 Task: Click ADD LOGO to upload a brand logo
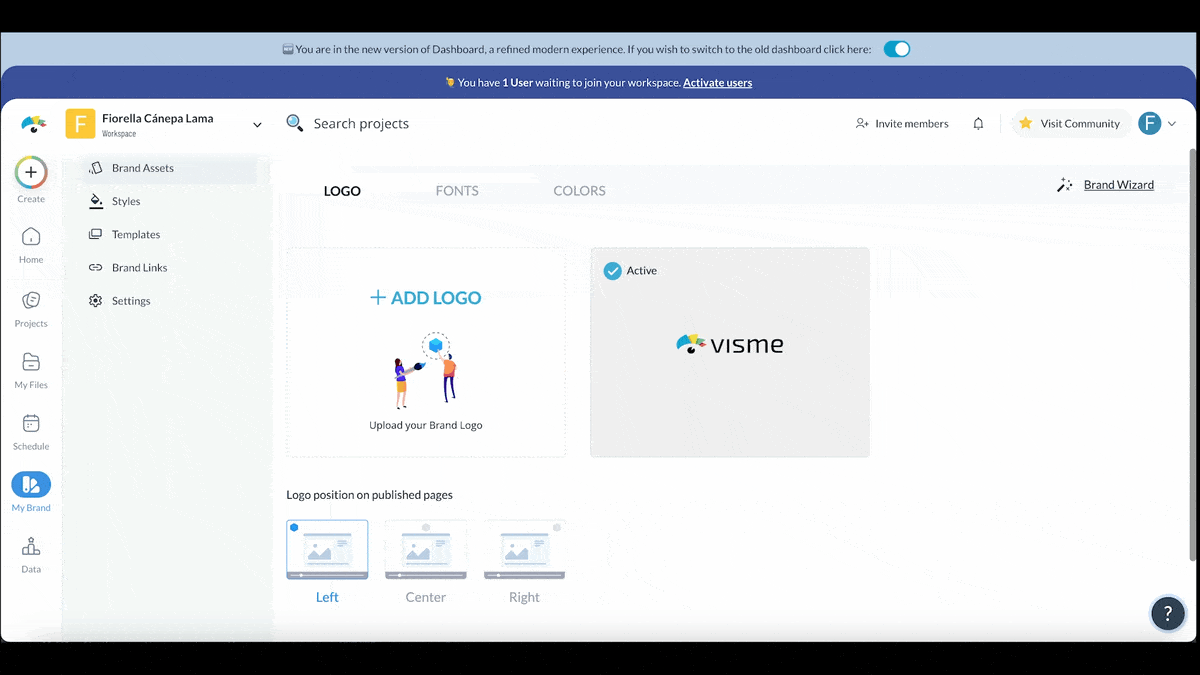tap(426, 297)
